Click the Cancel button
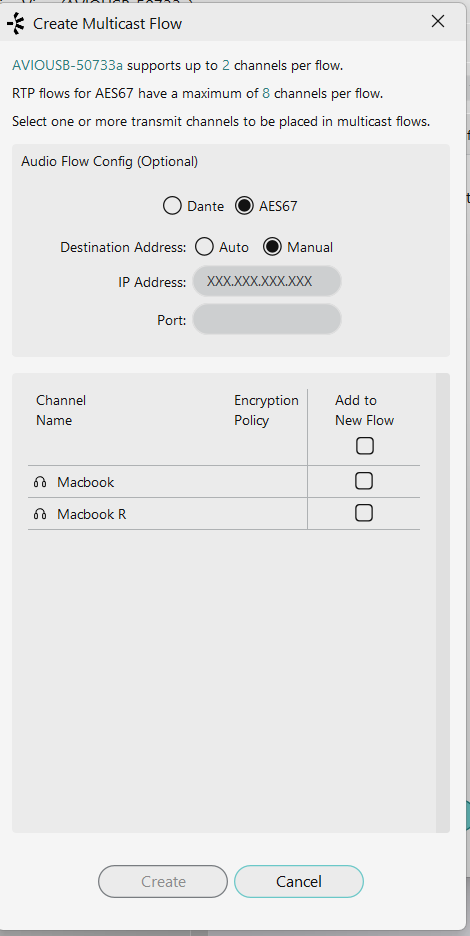This screenshot has width=470, height=936. (x=299, y=882)
